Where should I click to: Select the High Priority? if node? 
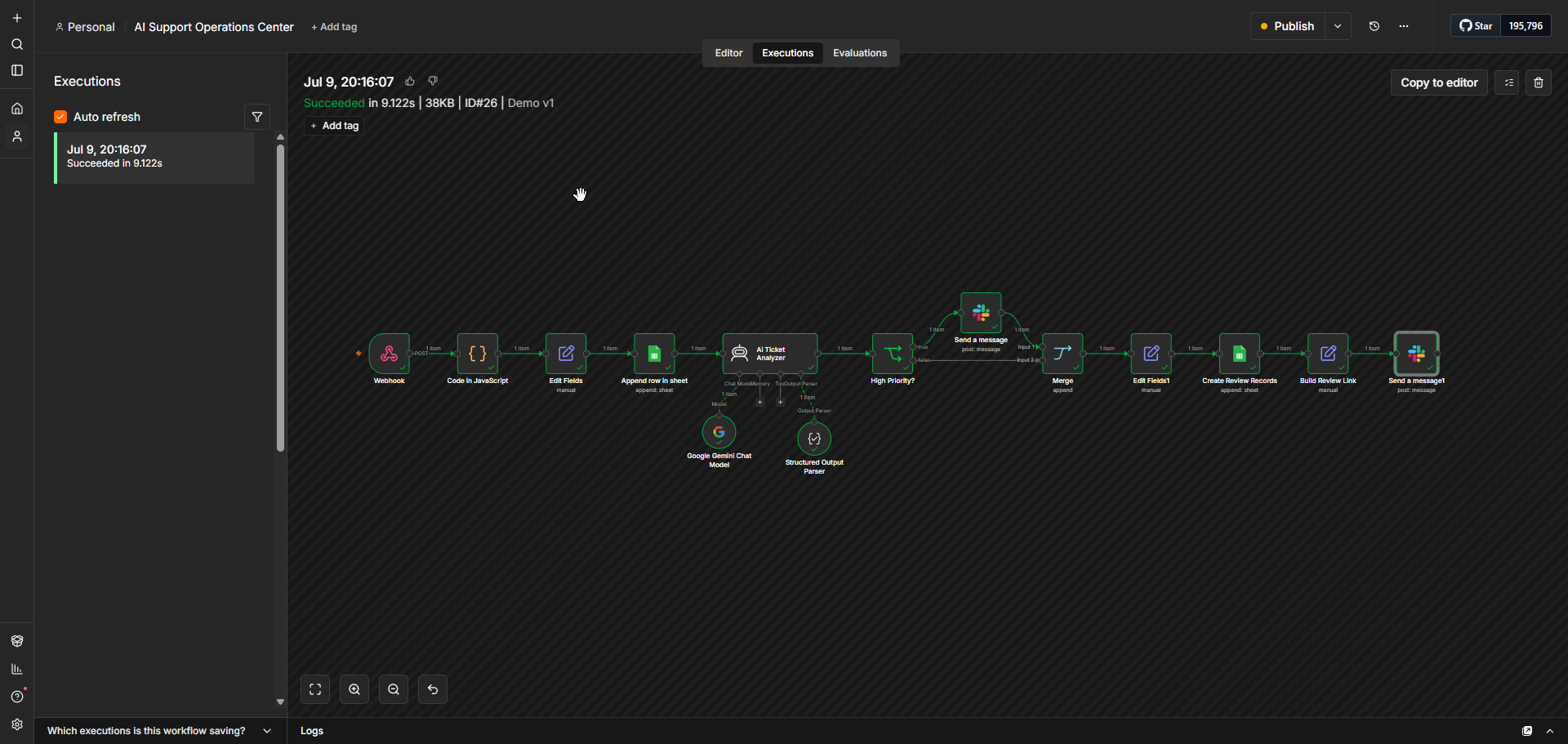point(893,354)
